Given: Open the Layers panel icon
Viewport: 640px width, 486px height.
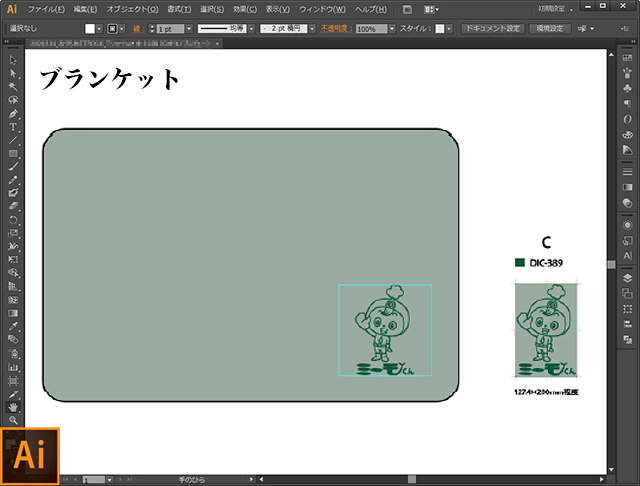Looking at the screenshot, I should coord(627,278).
